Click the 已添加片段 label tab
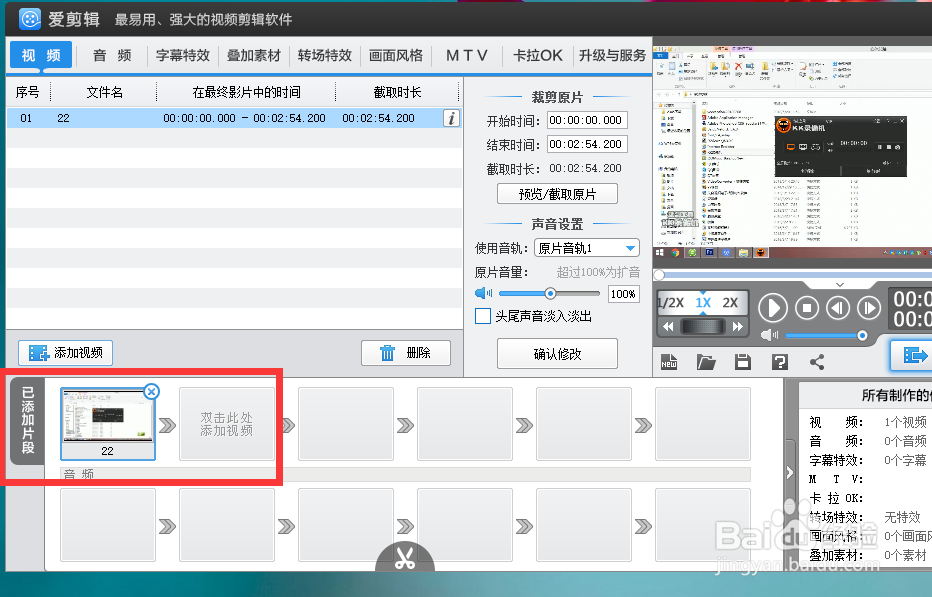 (x=28, y=420)
